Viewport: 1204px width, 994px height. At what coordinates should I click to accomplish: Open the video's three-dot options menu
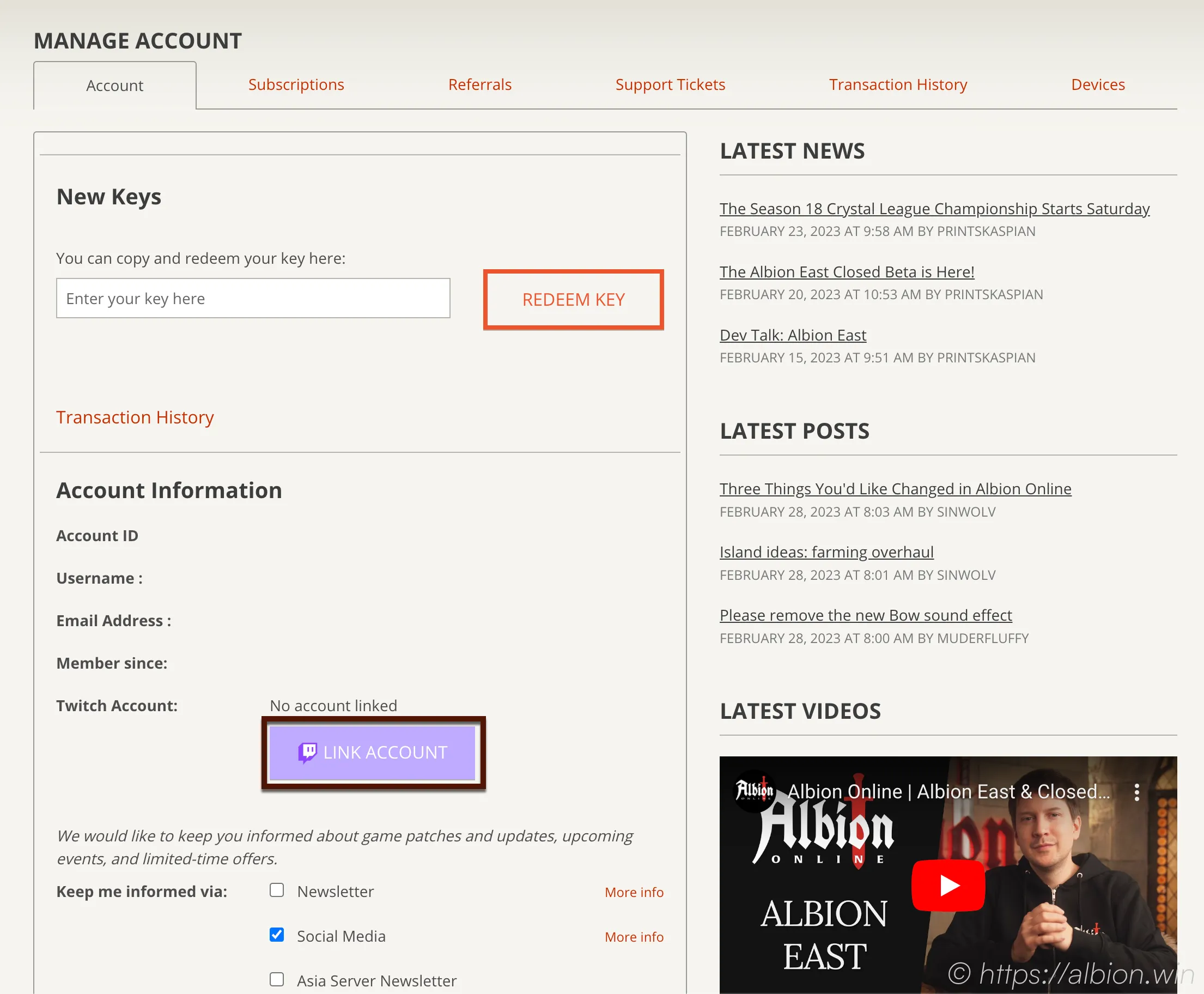1136,792
